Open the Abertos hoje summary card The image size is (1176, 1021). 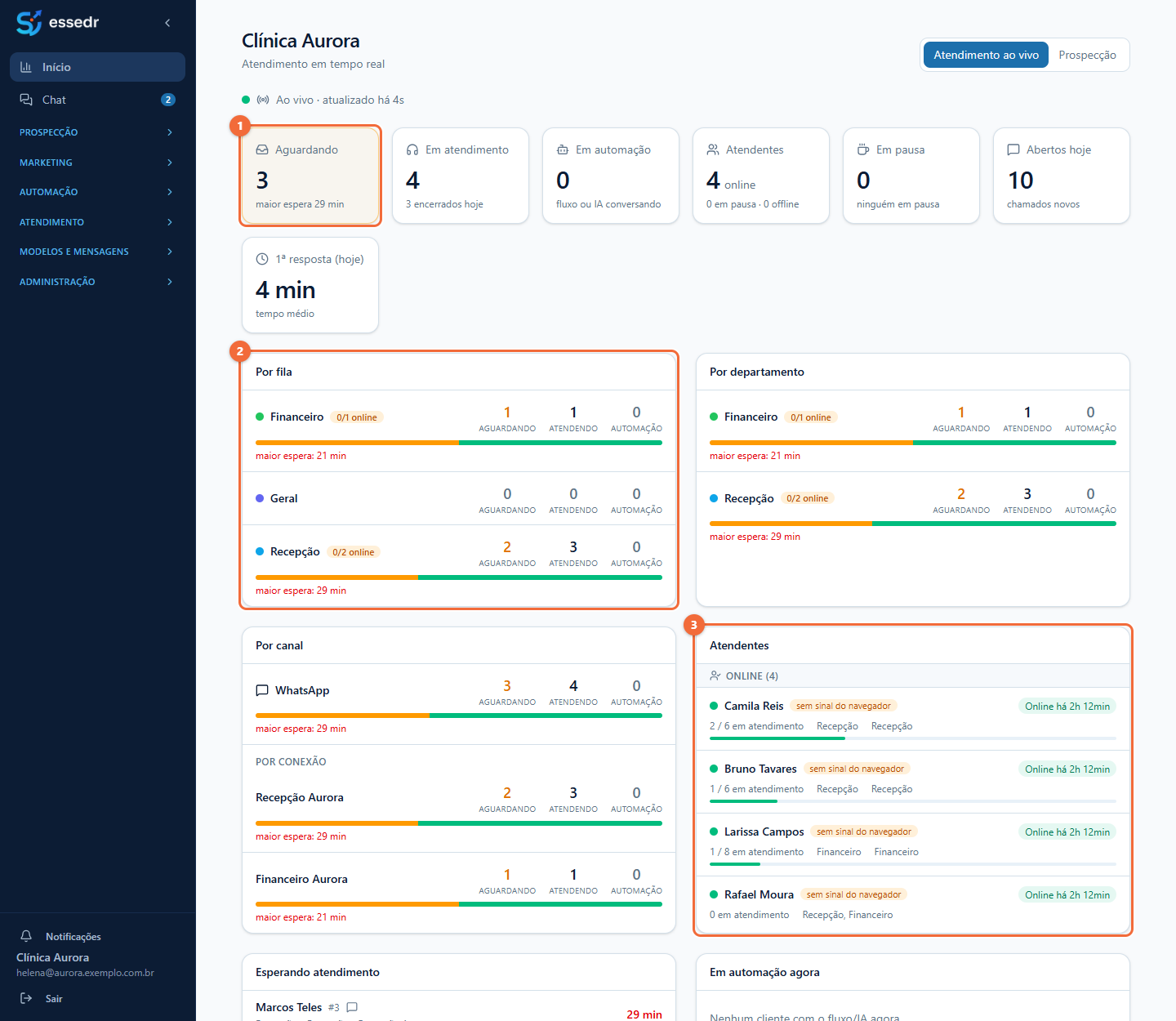pos(1062,176)
